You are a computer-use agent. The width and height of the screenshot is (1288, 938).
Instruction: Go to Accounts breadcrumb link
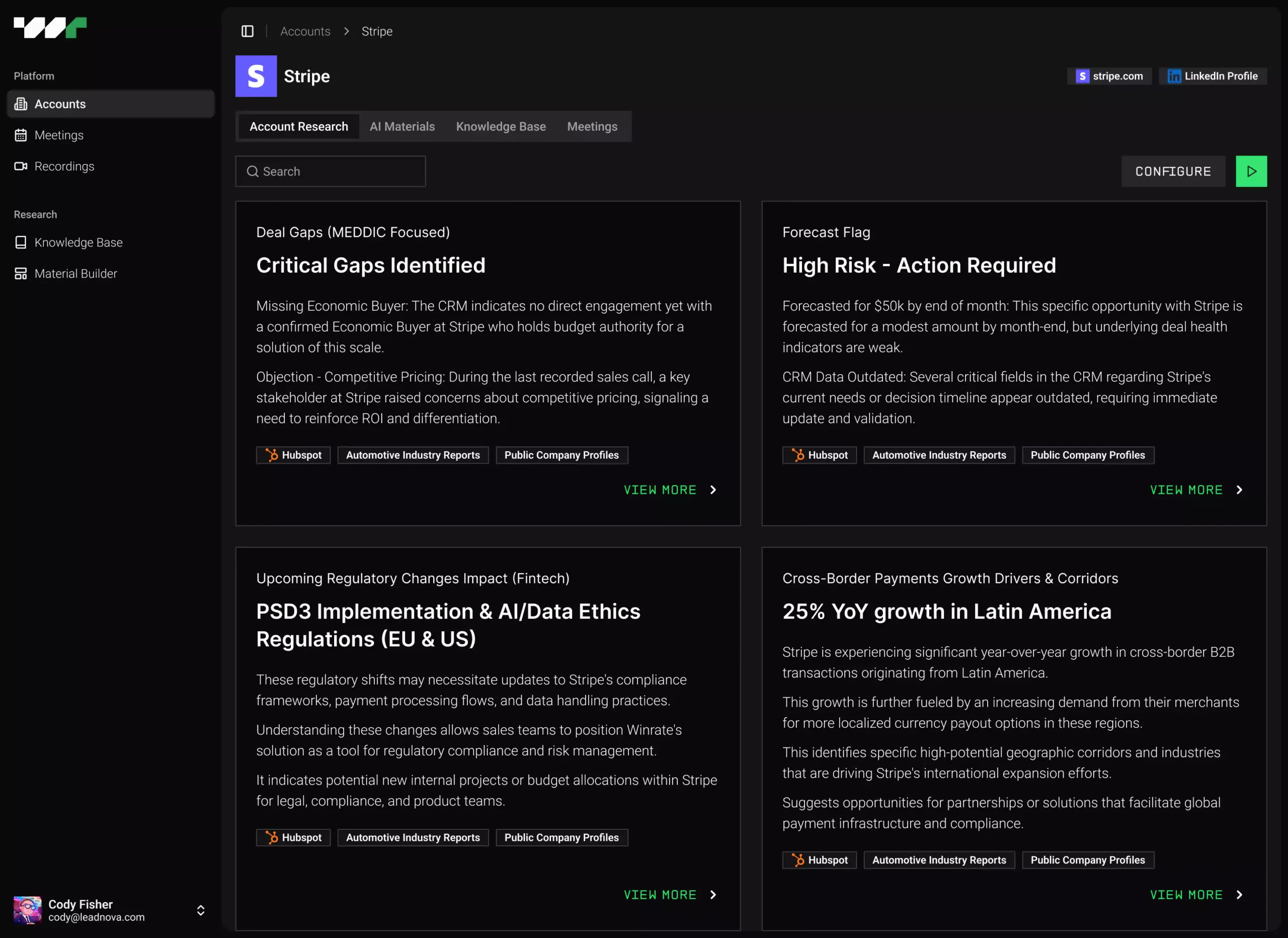pyautogui.click(x=305, y=31)
